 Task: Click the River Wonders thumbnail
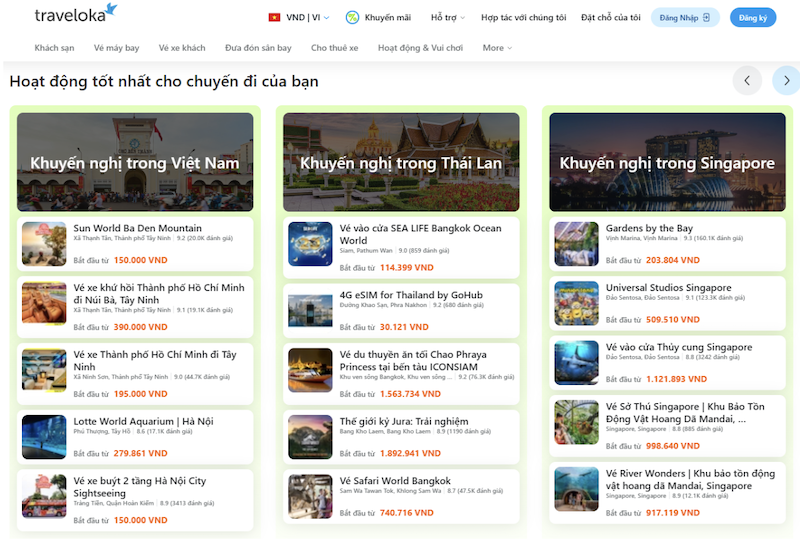point(577,489)
